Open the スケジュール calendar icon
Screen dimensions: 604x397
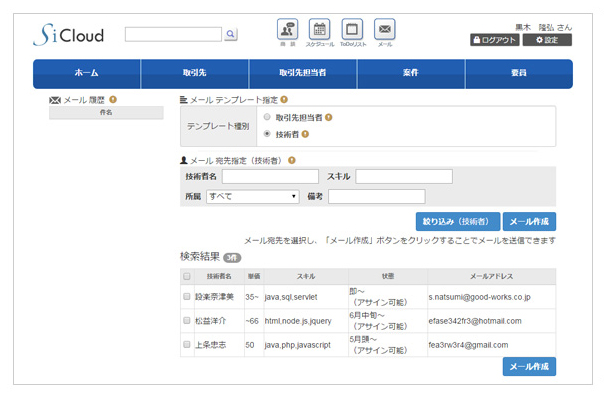(319, 29)
